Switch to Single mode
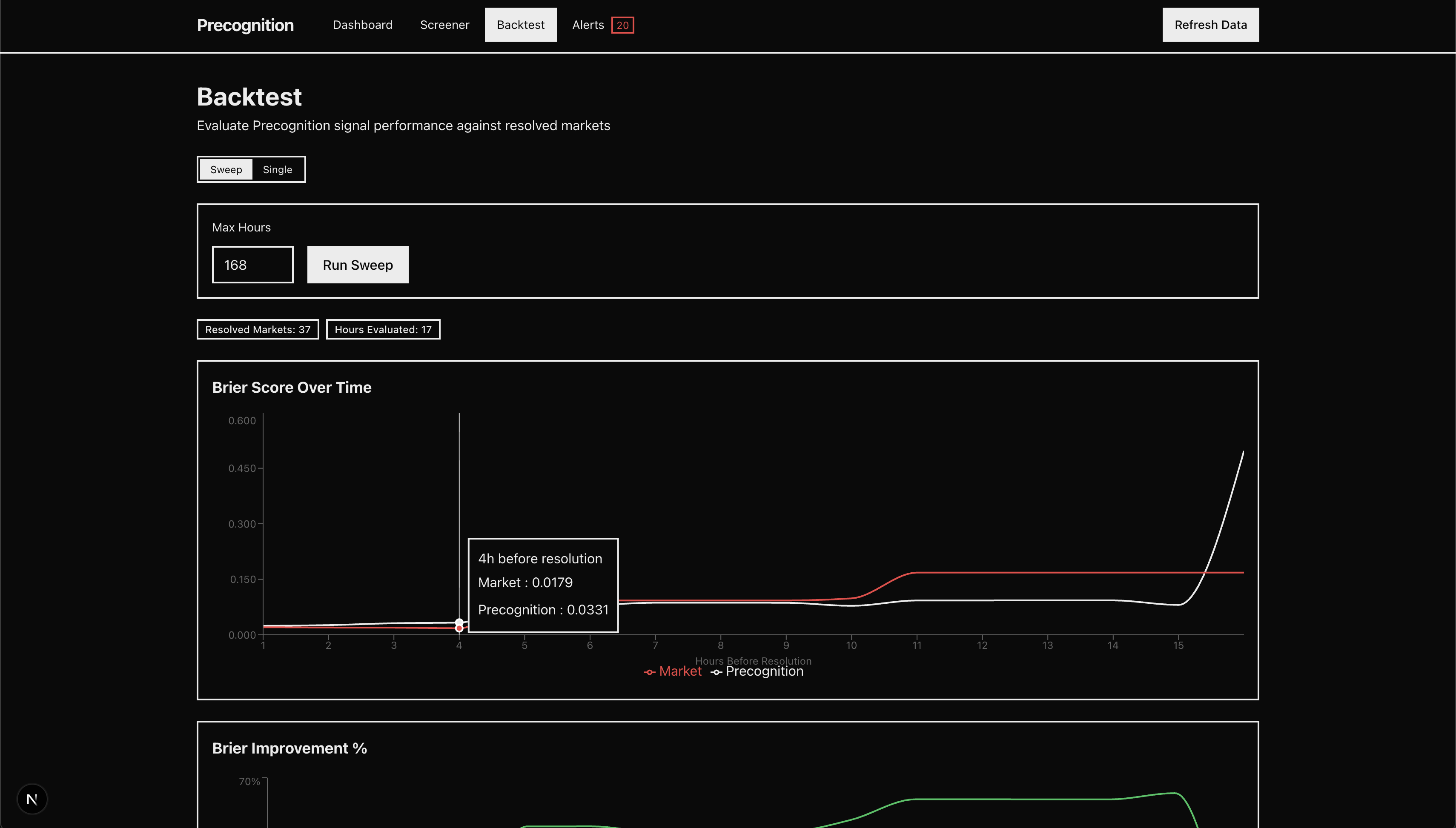The image size is (1456, 828). pyautogui.click(x=277, y=169)
